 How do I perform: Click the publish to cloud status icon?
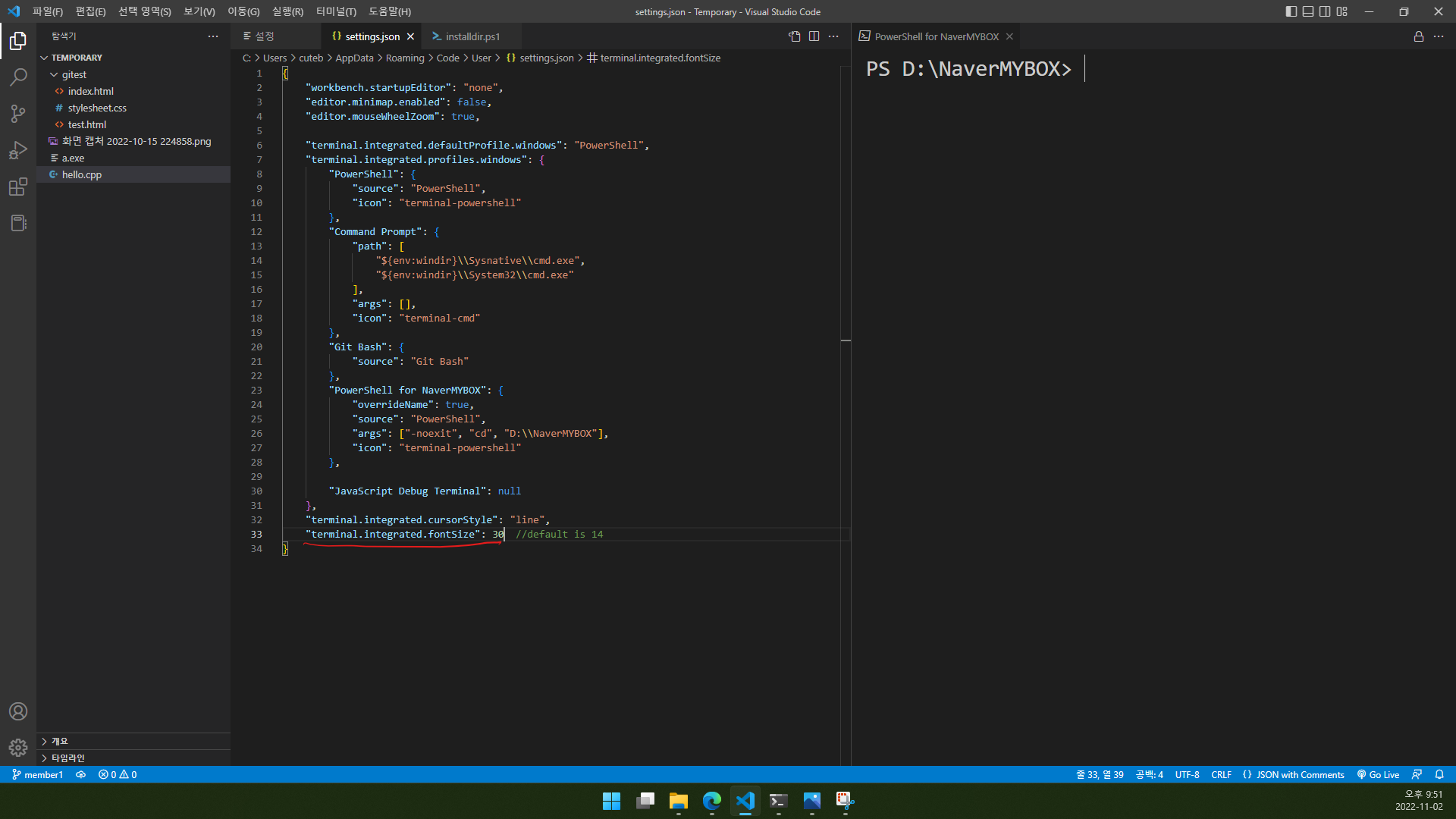point(80,774)
